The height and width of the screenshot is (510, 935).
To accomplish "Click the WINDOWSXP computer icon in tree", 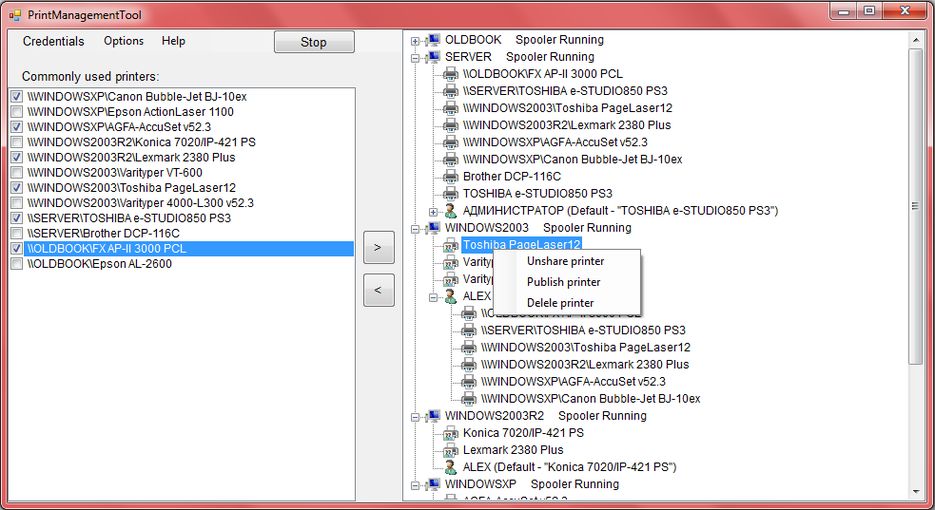I will [x=434, y=484].
